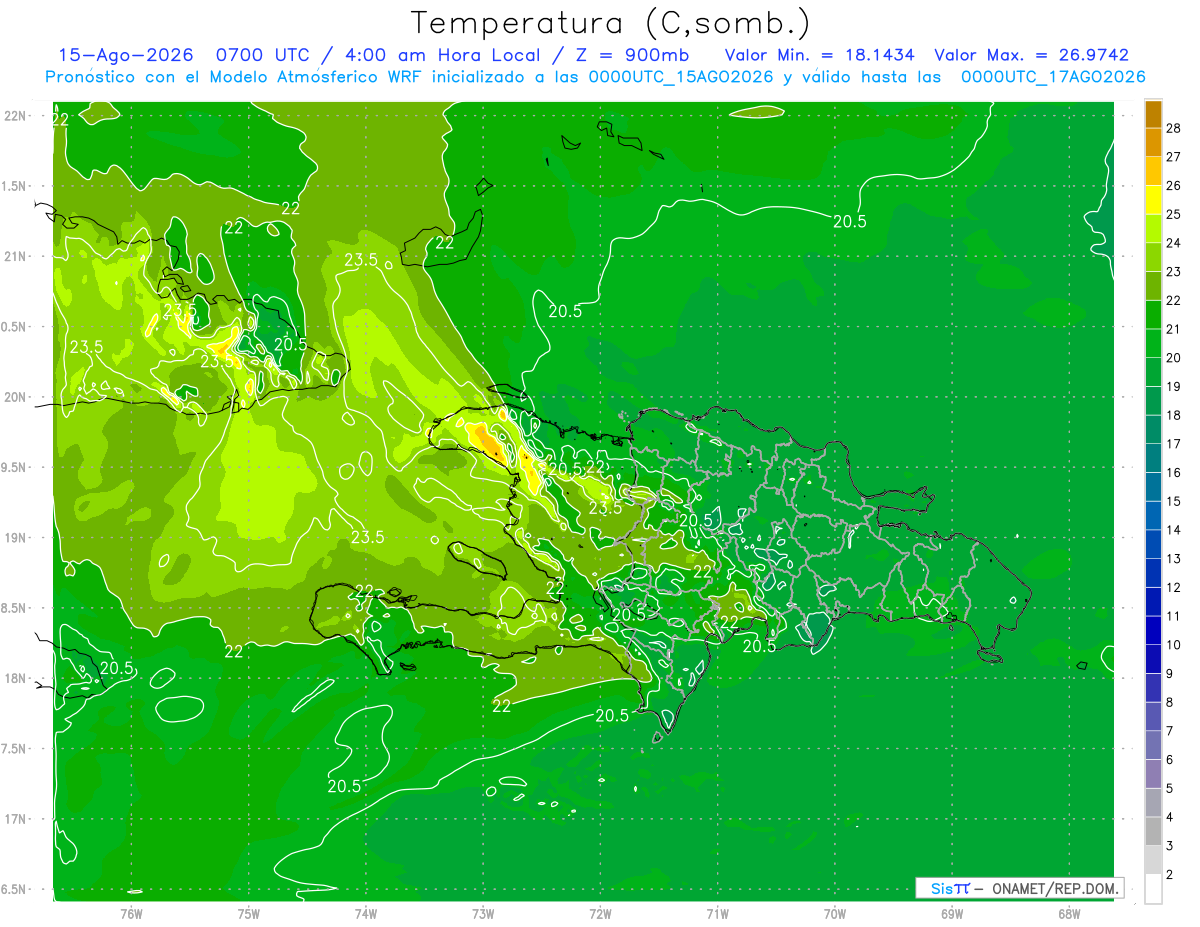The height and width of the screenshot is (927, 1200).
Task: Click the "23" colorbar scale label
Action: [x=1174, y=271]
